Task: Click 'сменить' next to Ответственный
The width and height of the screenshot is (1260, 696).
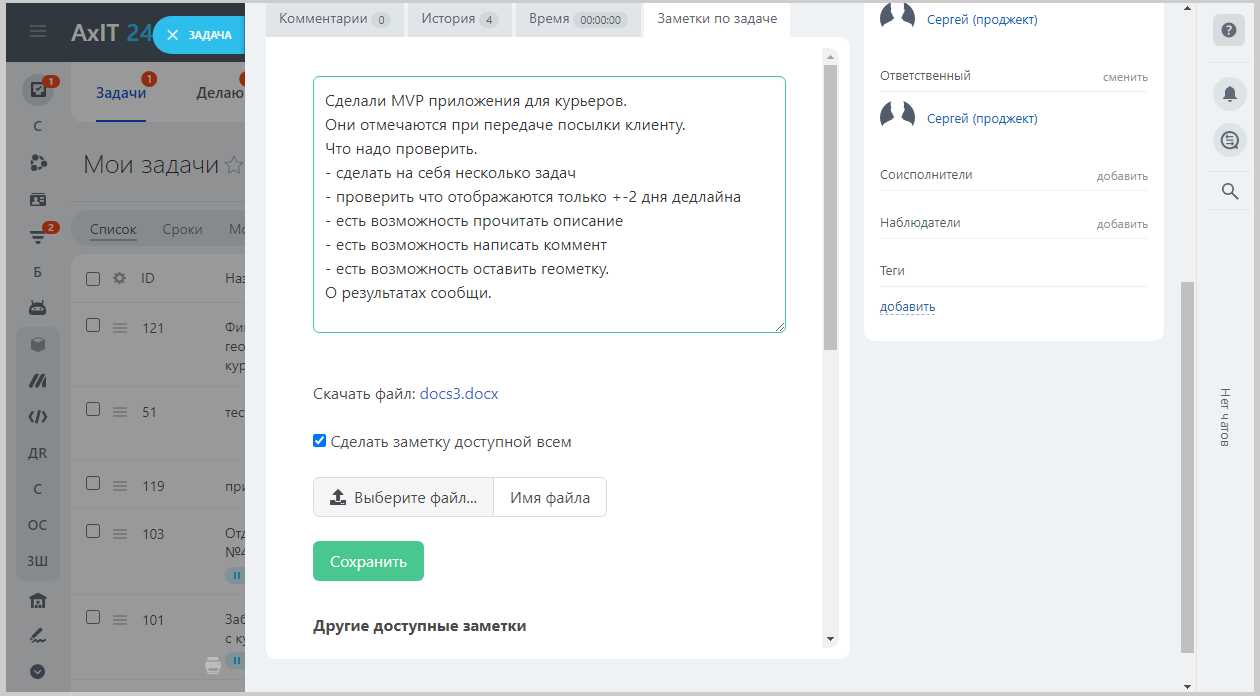Action: (x=1125, y=77)
